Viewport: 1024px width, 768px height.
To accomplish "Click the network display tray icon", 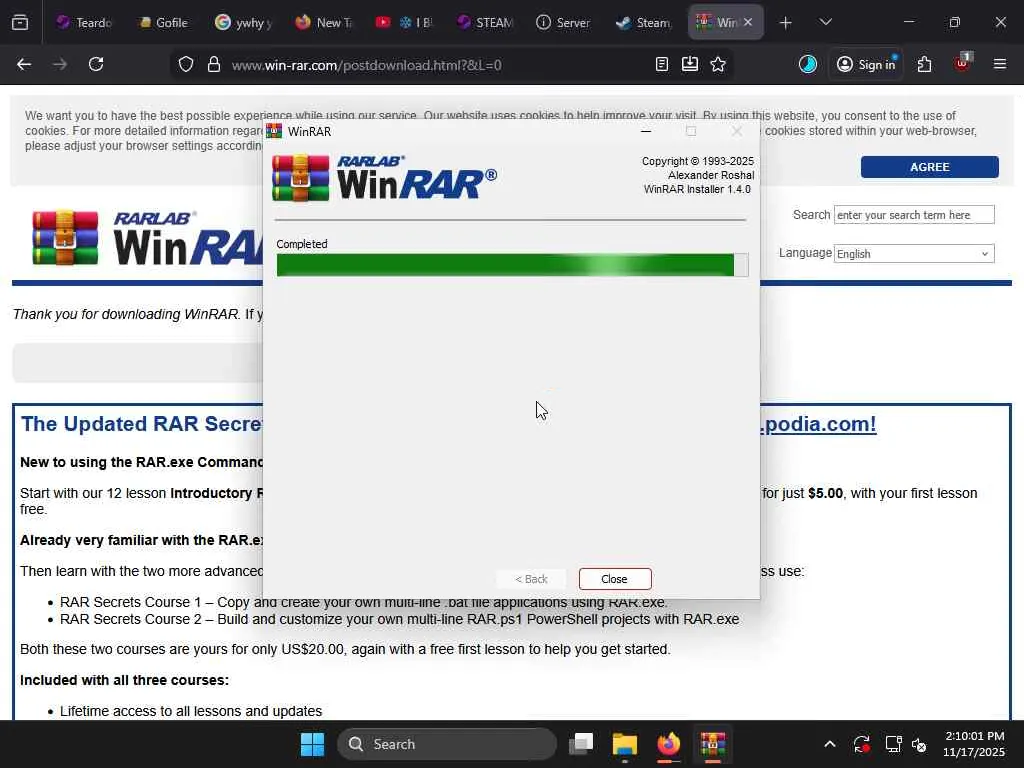I will click(893, 744).
